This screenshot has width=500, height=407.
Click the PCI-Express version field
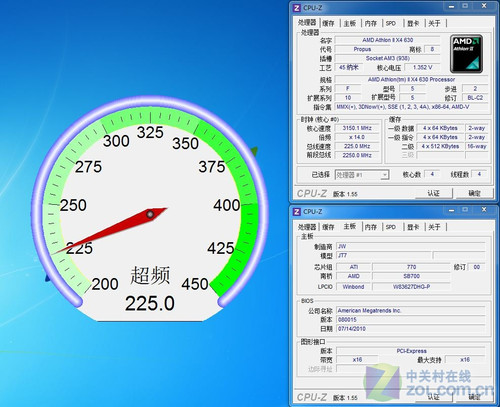(411, 351)
